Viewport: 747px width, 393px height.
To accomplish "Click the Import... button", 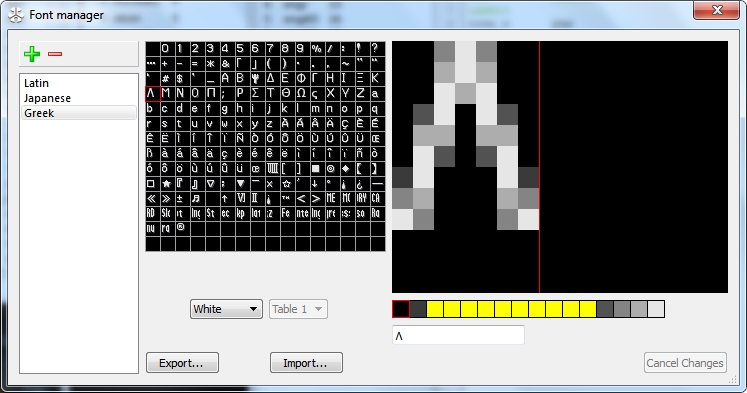I will point(306,363).
